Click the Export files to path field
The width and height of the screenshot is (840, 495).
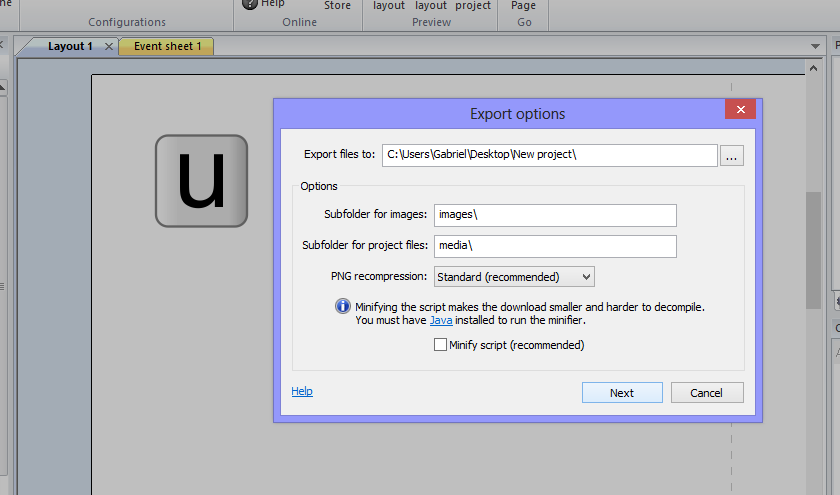point(549,155)
